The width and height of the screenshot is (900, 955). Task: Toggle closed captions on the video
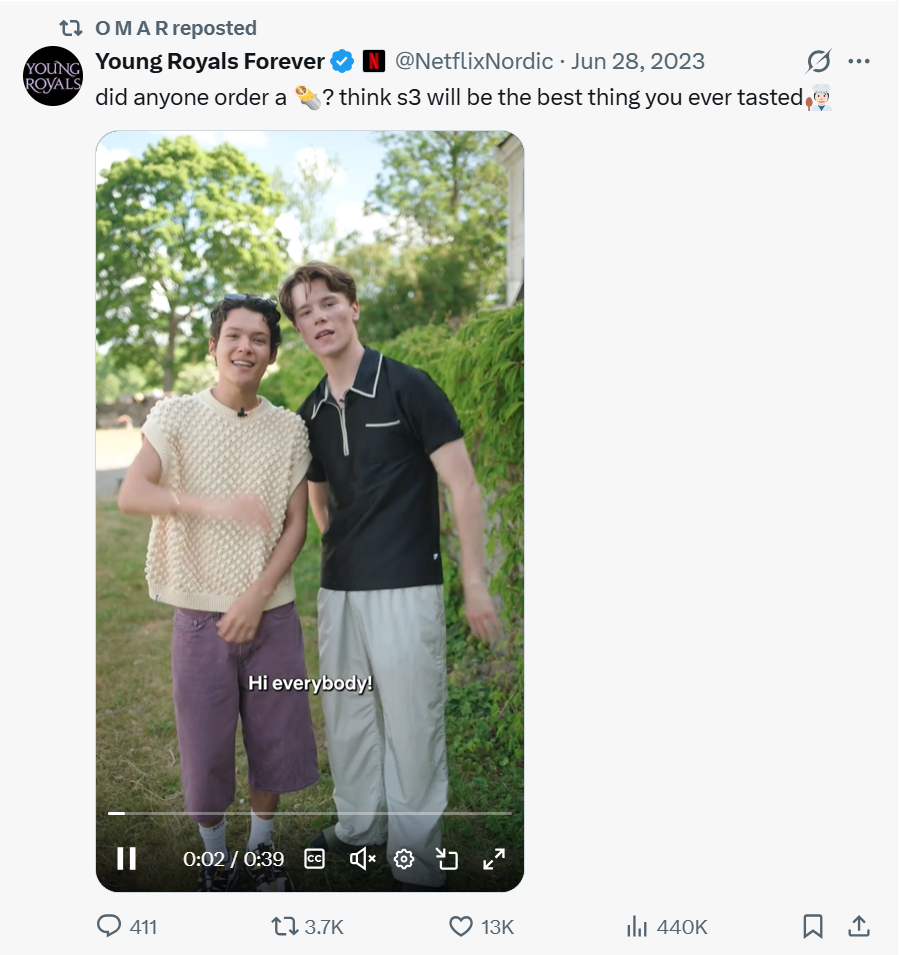point(314,858)
